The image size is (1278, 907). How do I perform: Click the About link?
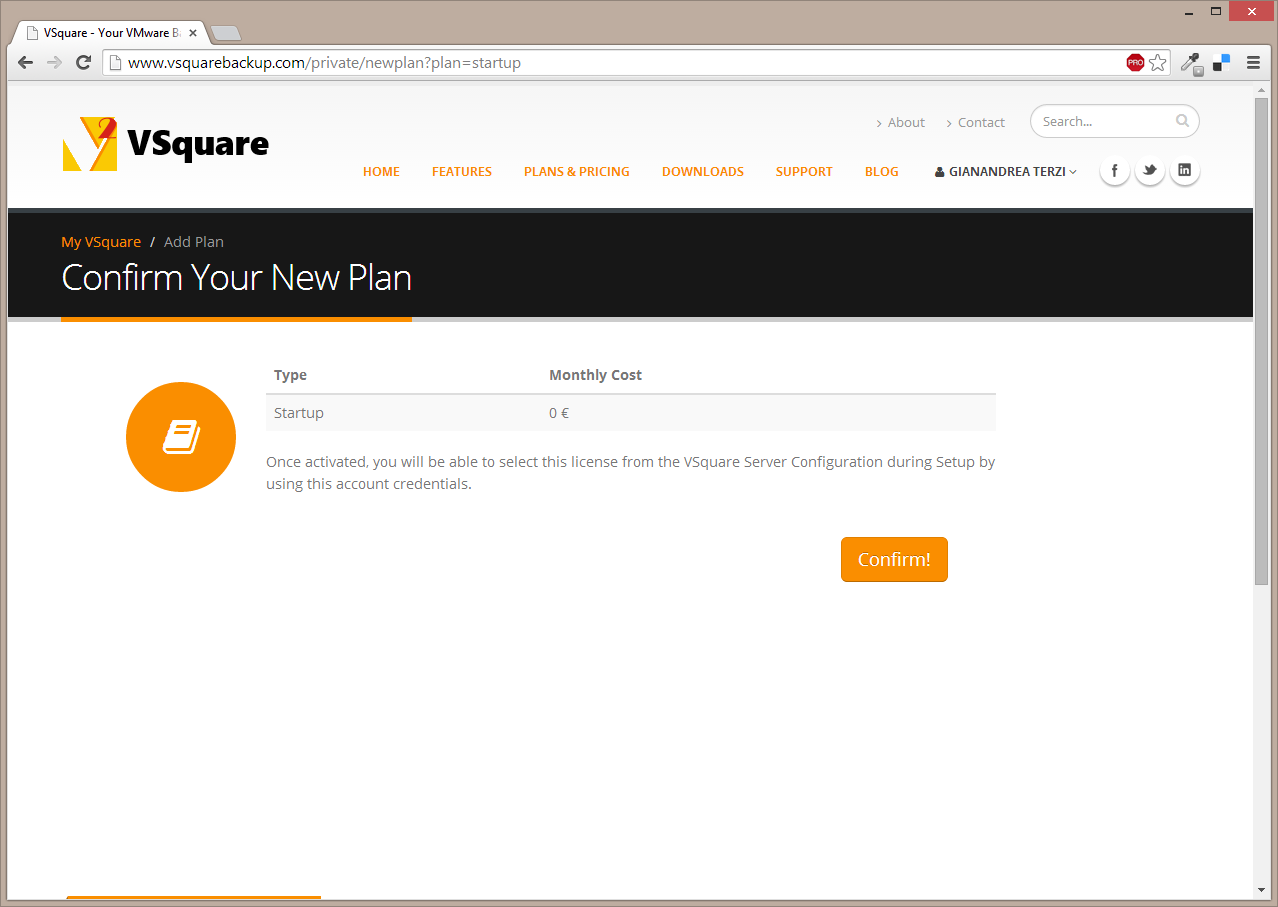click(x=906, y=122)
